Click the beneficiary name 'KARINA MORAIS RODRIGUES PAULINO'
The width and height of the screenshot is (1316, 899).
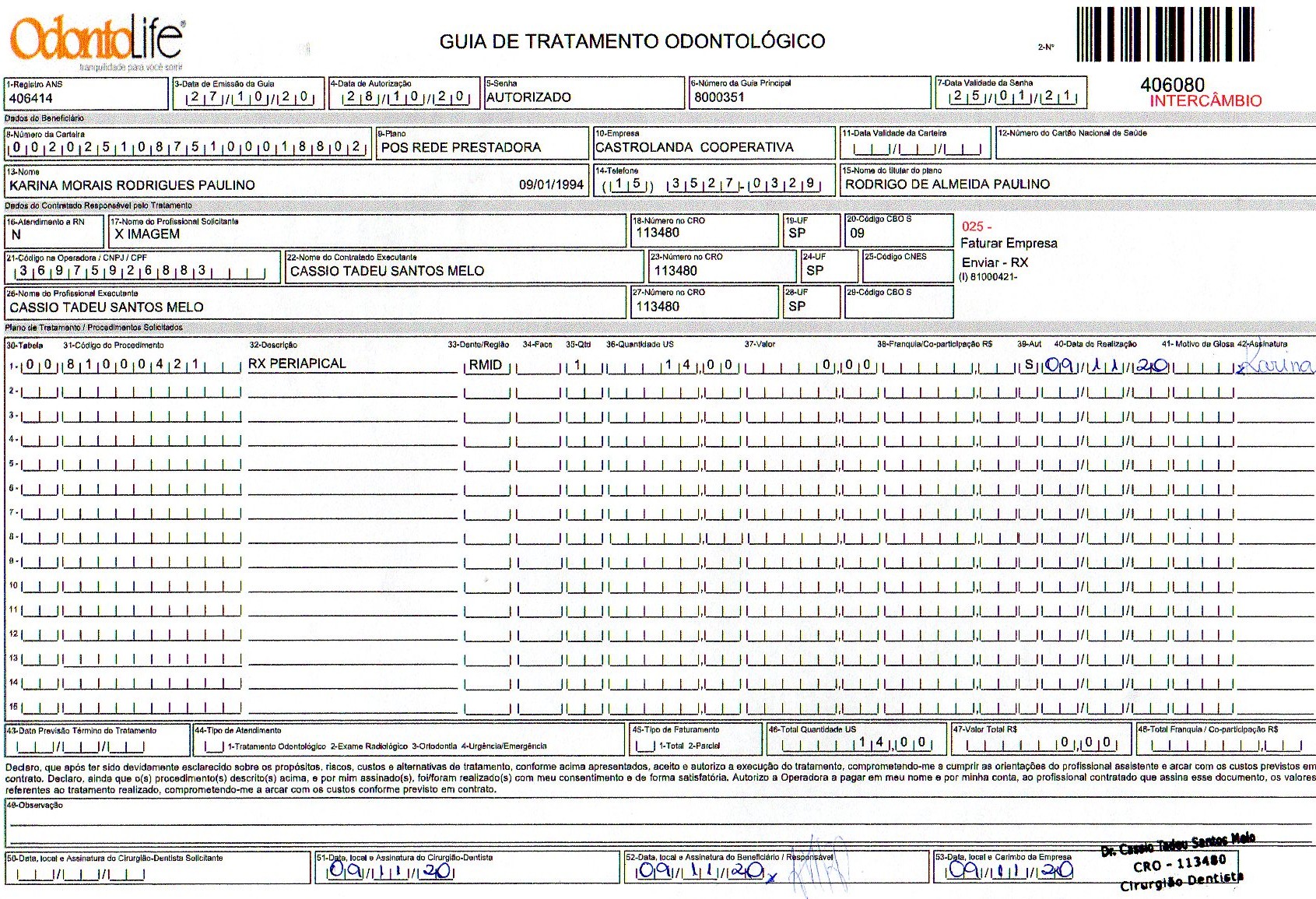132,185
